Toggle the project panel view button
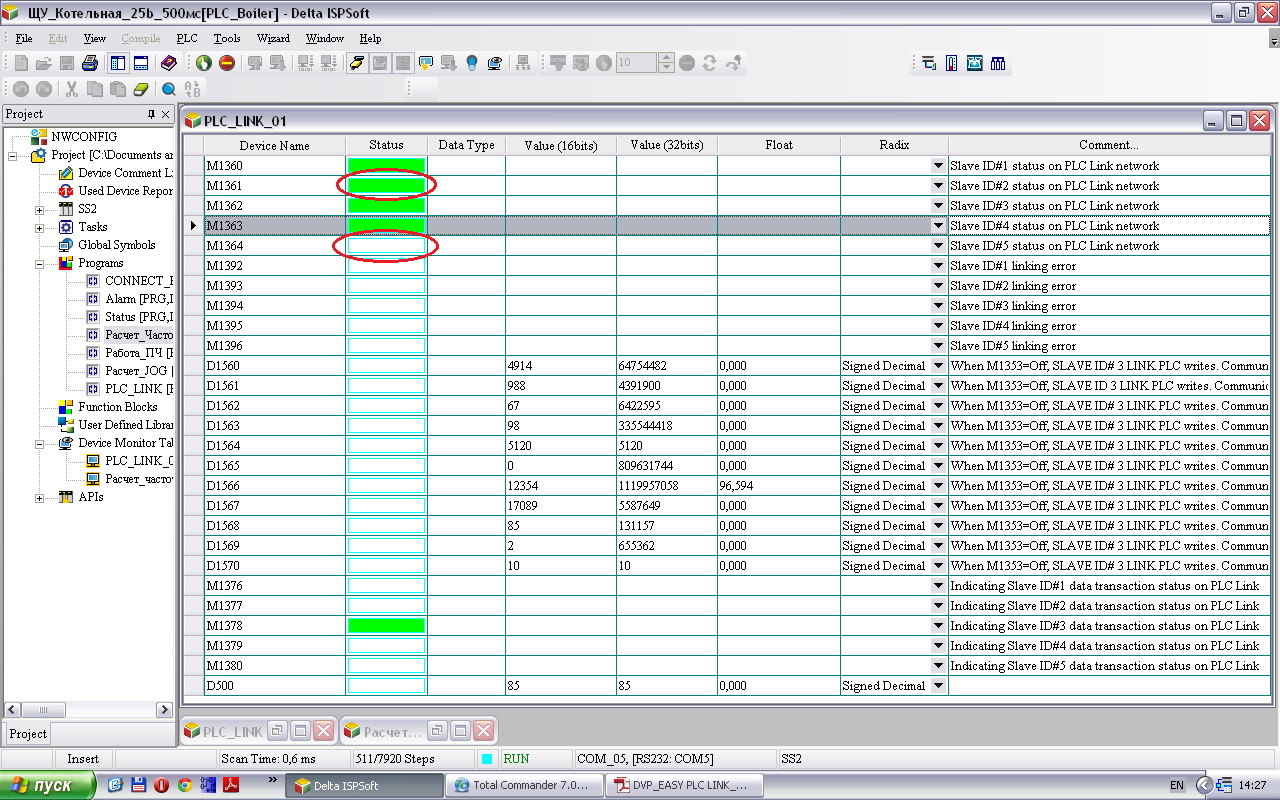Image resolution: width=1280 pixels, height=800 pixels. coord(118,63)
